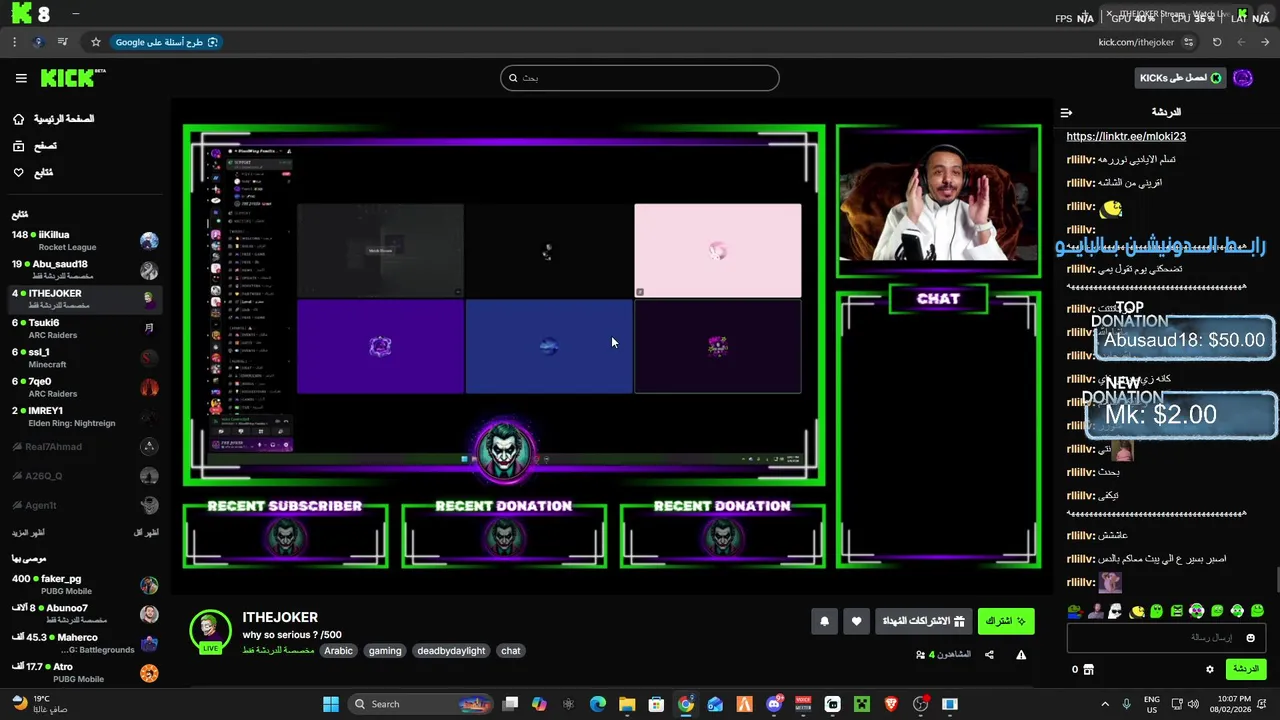Click the chat tag chip
The height and width of the screenshot is (720, 1280).
(511, 651)
